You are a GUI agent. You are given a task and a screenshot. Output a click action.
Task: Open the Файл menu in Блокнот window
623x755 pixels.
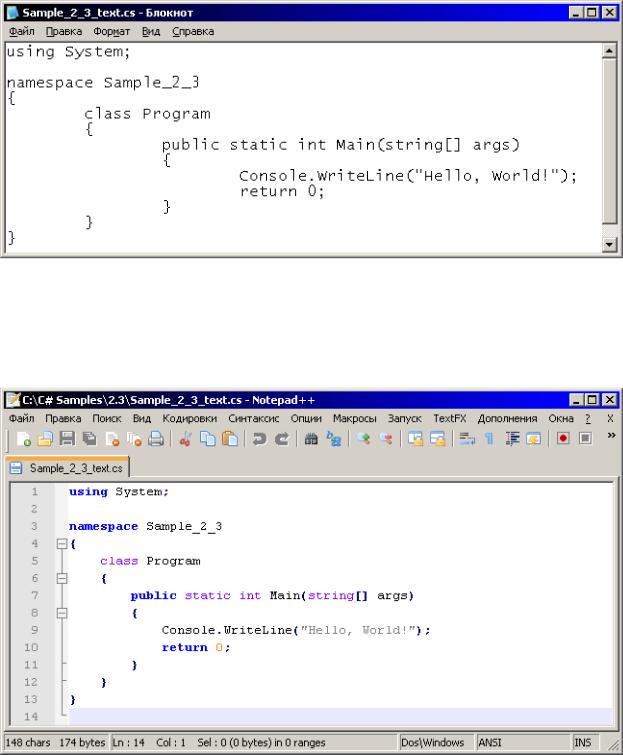(x=22, y=31)
